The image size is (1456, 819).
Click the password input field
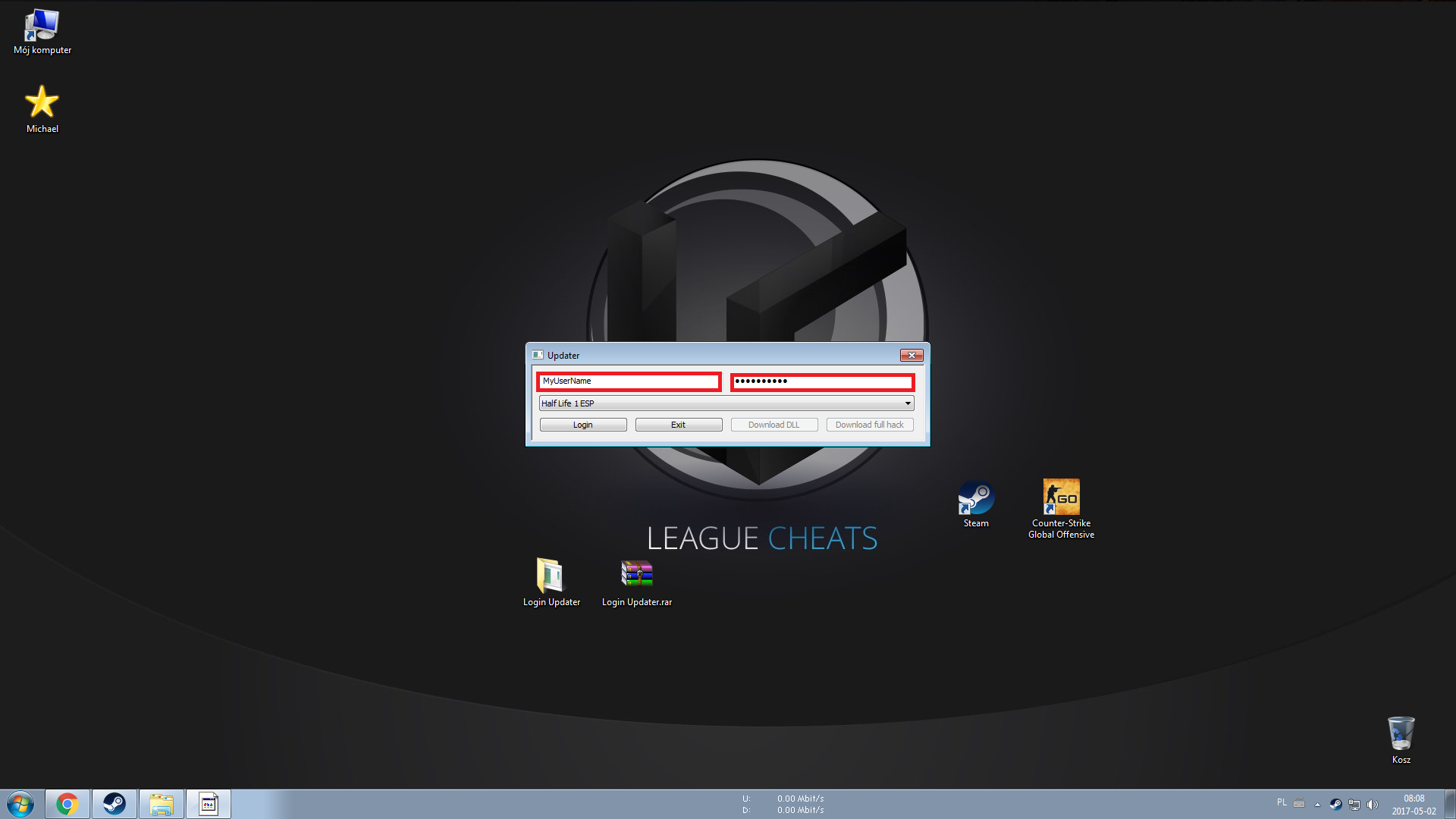[822, 381]
